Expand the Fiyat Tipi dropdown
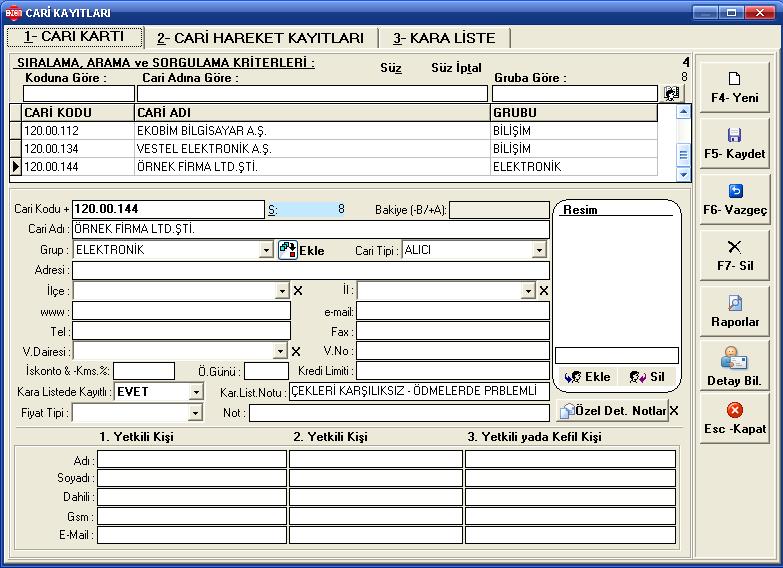This screenshot has width=783, height=568. click(196, 413)
